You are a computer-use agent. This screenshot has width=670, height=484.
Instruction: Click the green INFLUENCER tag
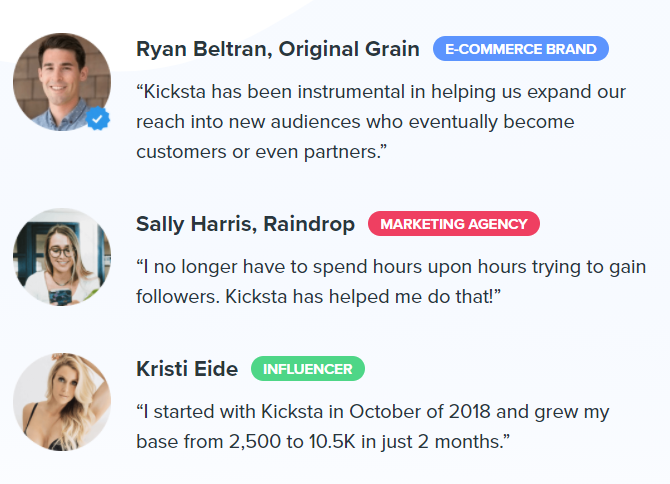(307, 369)
